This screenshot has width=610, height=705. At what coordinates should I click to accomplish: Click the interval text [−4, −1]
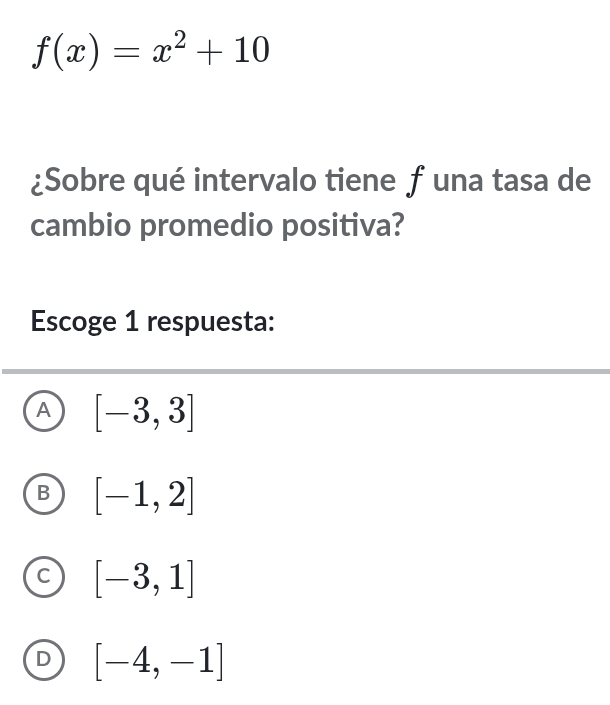[x=158, y=661]
